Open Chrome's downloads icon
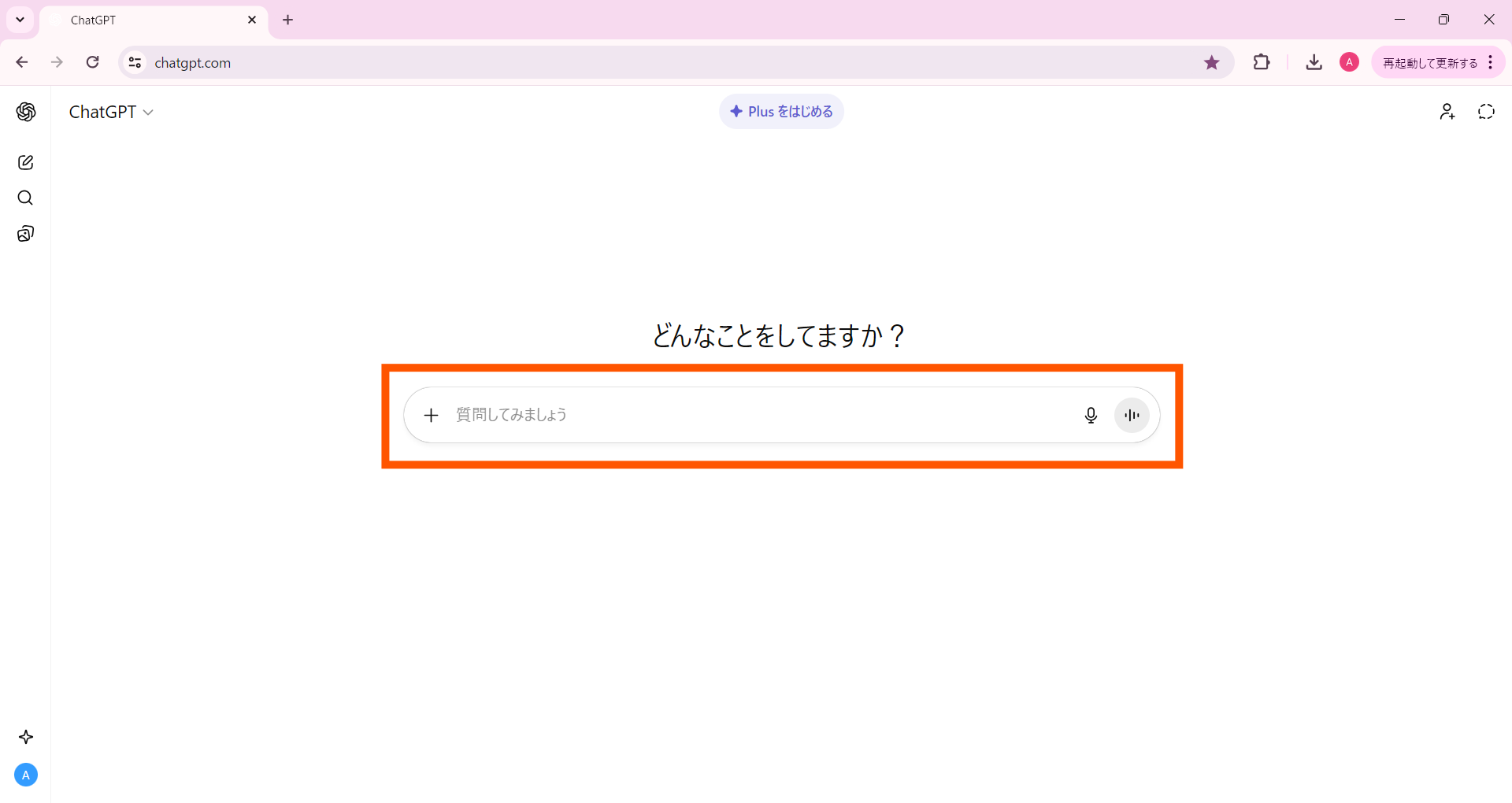This screenshot has height=803, width=1512. 1314,62
